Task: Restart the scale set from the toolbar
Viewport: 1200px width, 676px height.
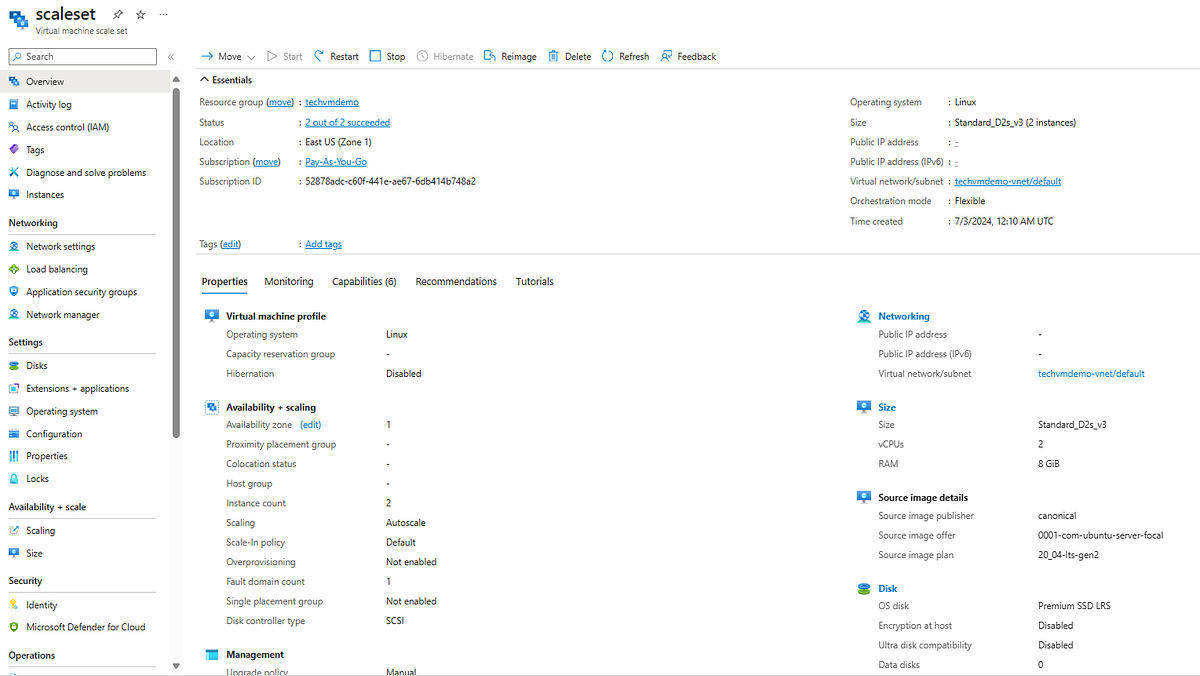Action: coord(335,56)
